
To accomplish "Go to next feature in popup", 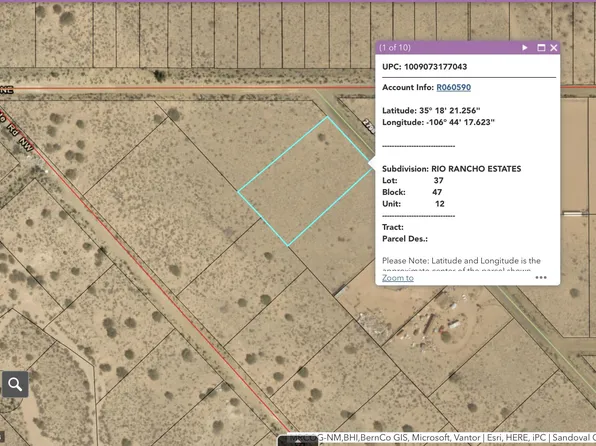I will pos(525,48).
